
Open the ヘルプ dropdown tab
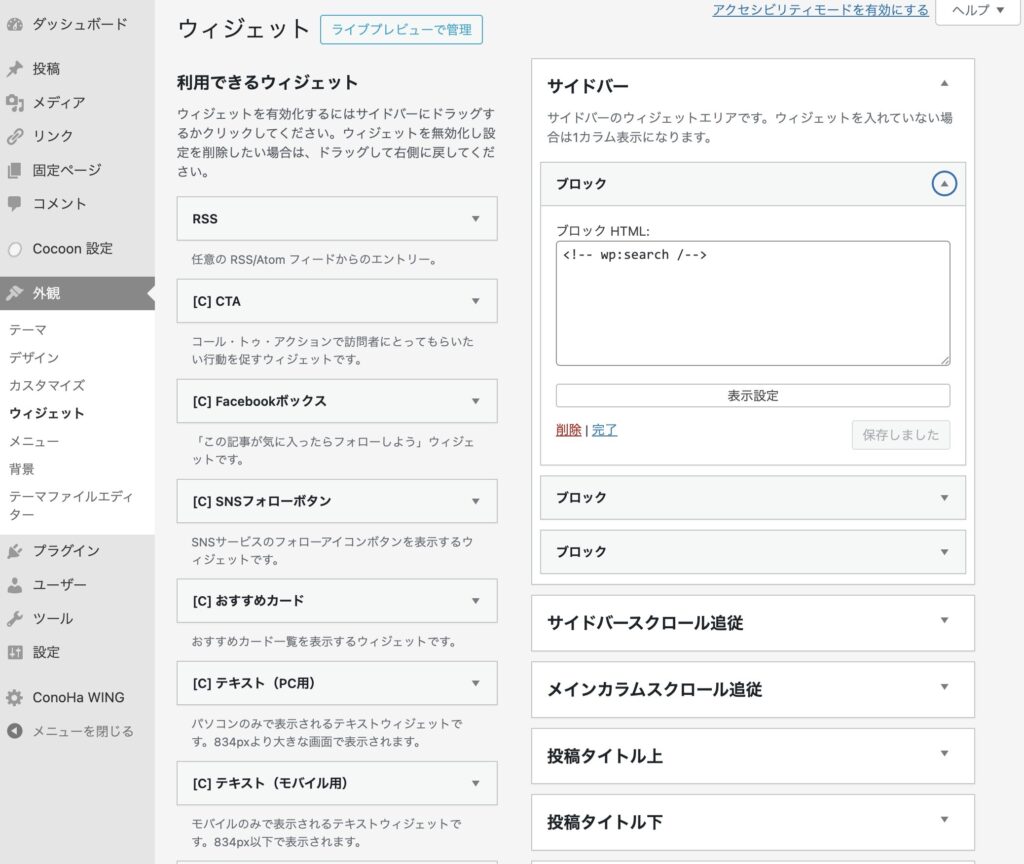[x=978, y=10]
